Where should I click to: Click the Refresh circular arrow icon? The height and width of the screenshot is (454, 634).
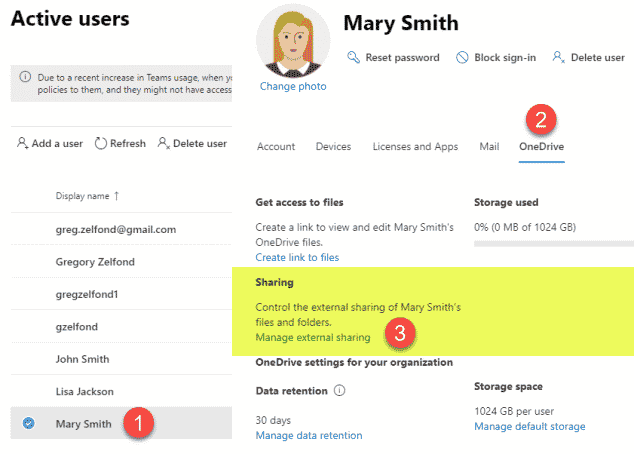tap(100, 143)
